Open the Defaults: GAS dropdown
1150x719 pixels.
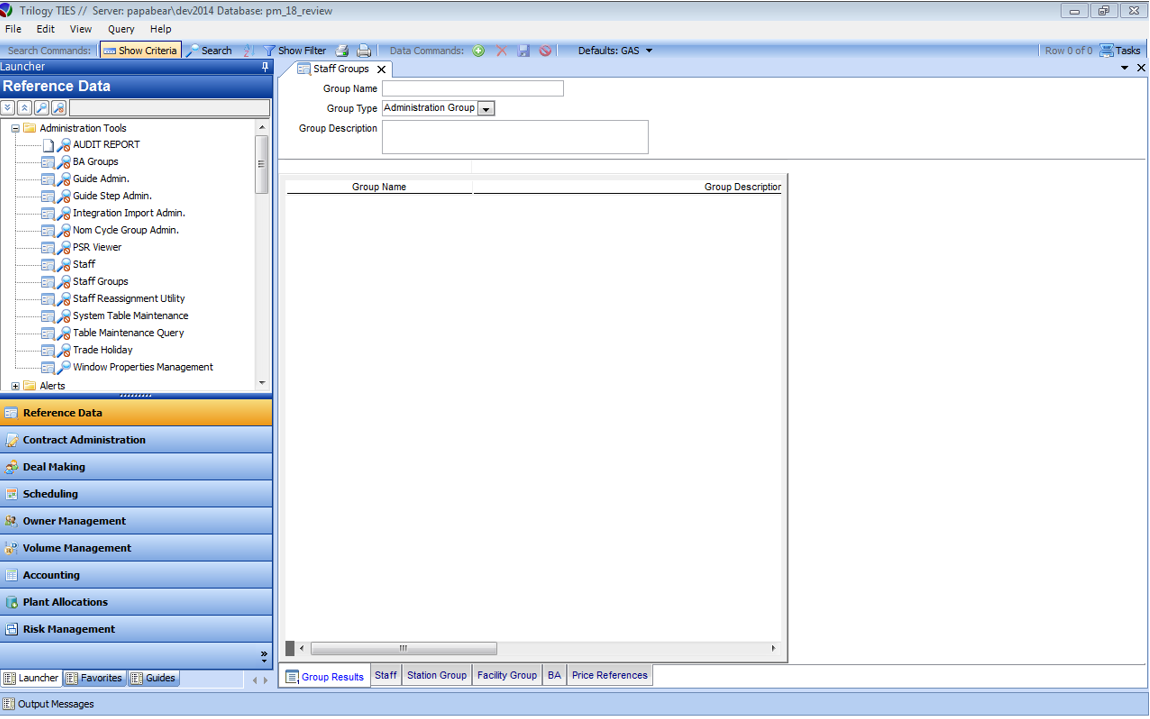(615, 51)
